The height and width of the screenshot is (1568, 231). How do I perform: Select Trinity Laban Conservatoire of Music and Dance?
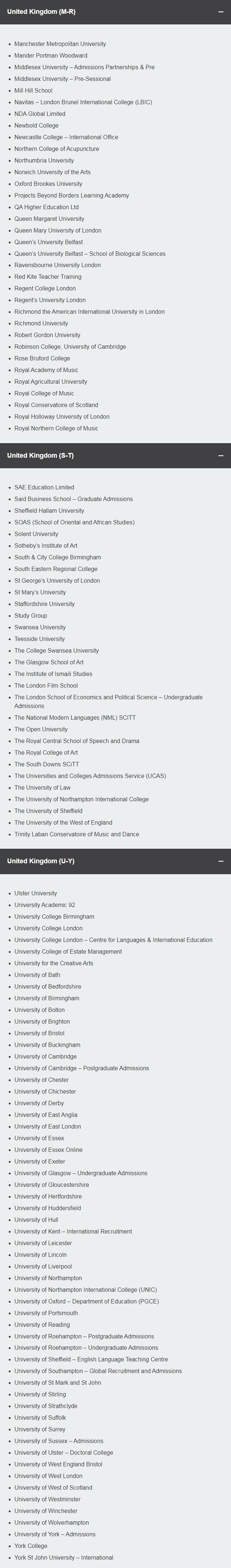77,834
